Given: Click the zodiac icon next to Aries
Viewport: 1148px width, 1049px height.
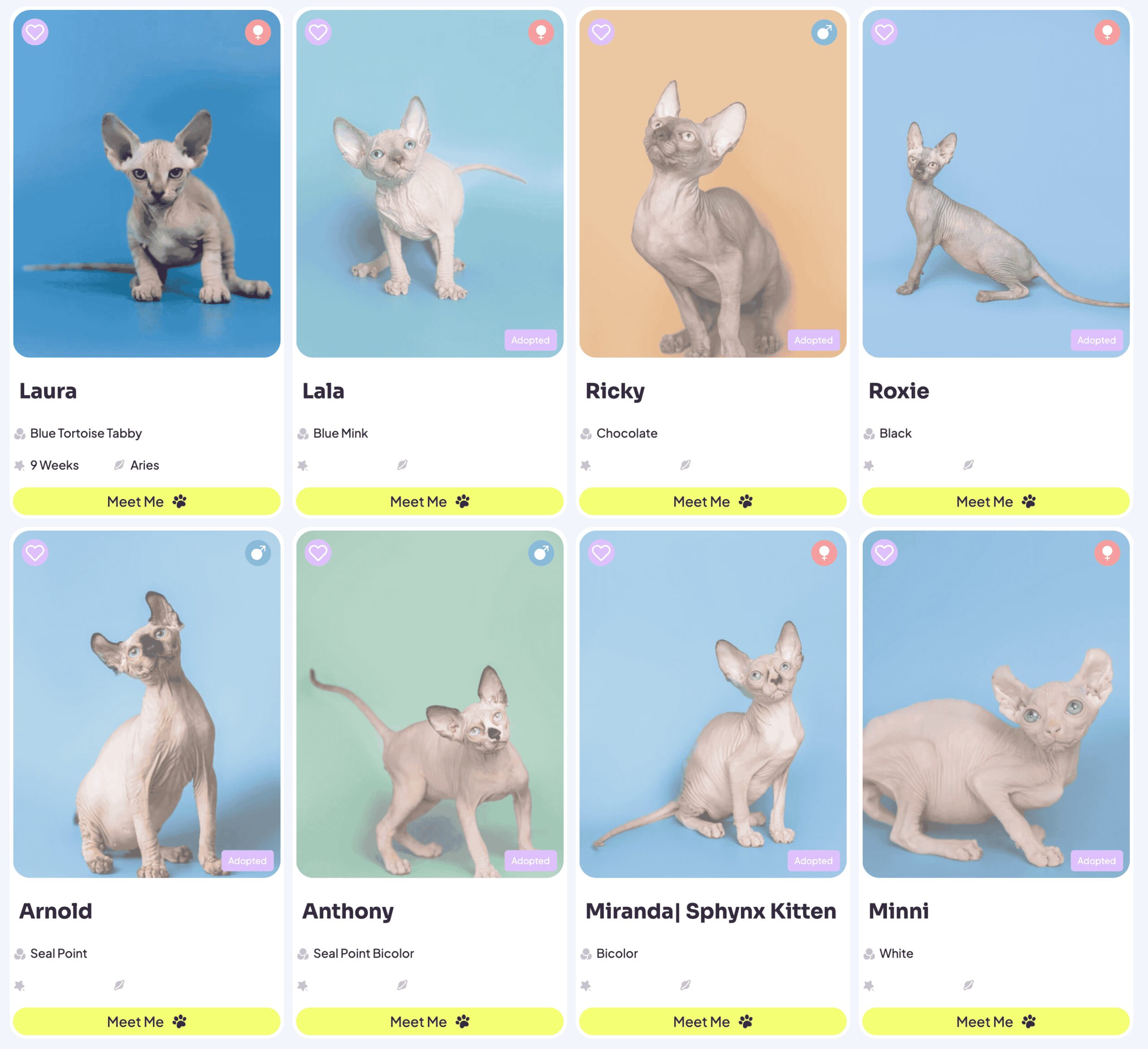Looking at the screenshot, I should coord(119,465).
